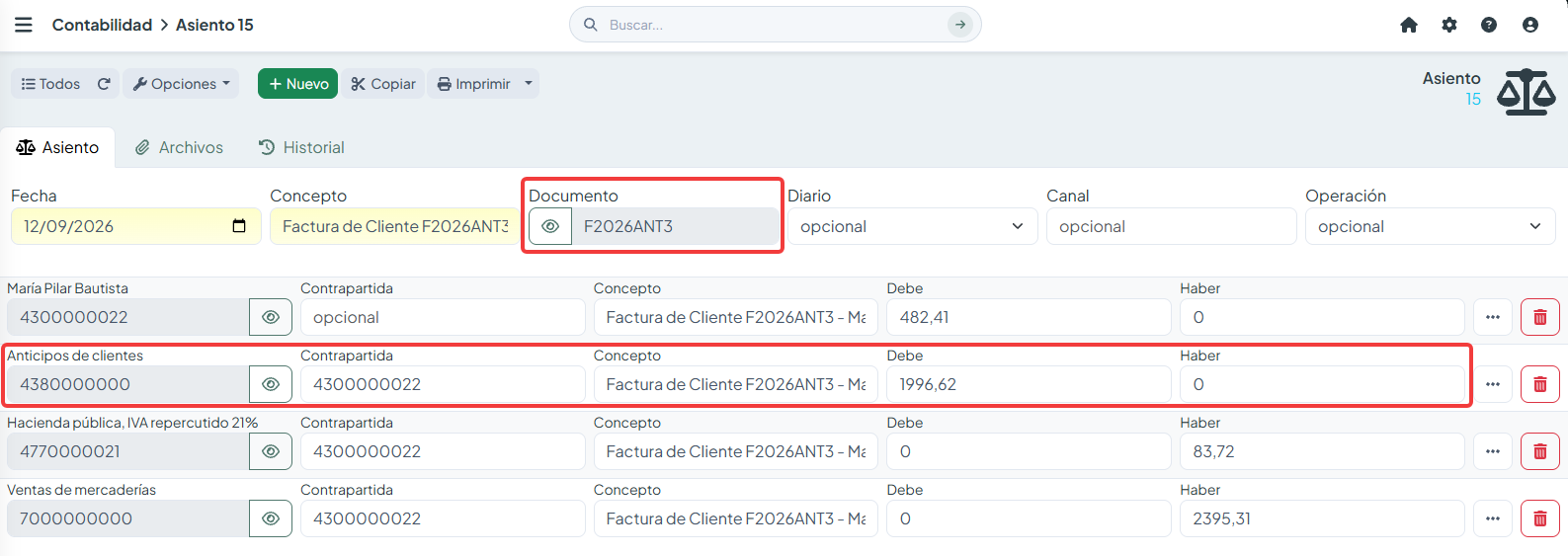View document F2026ANT3 via eye button

coord(550,226)
